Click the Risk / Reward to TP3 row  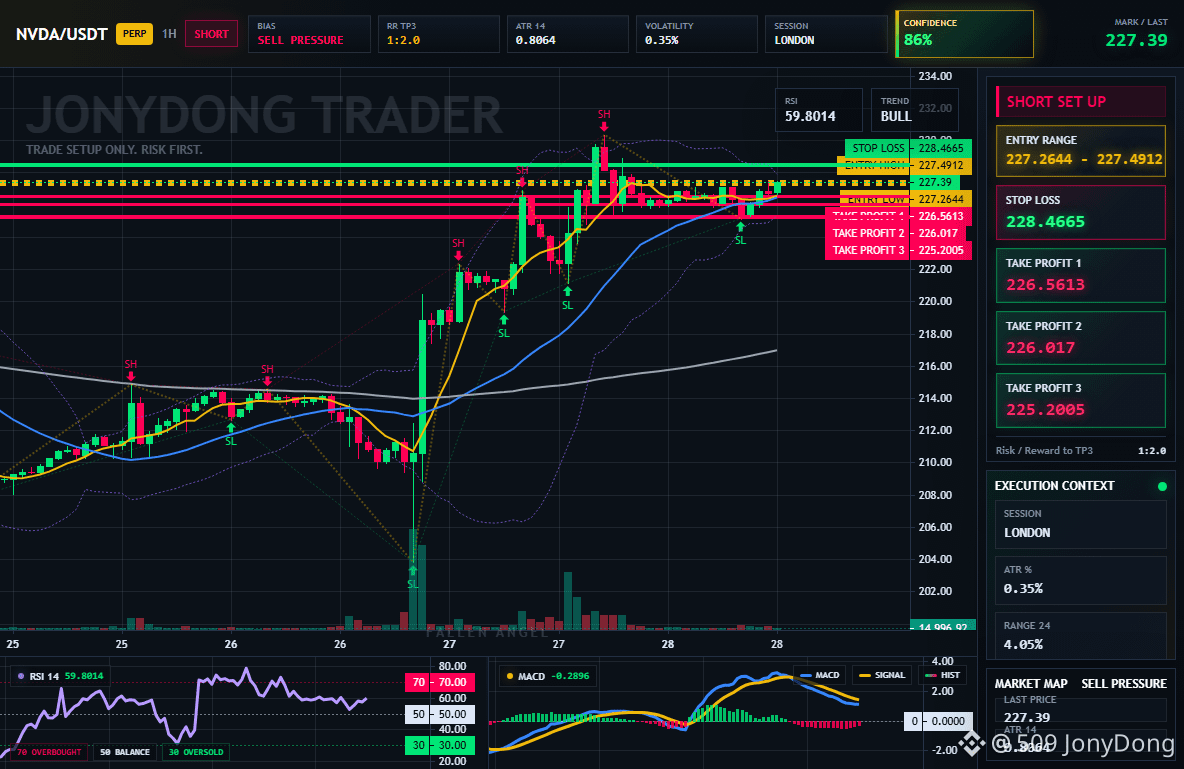coord(1081,450)
